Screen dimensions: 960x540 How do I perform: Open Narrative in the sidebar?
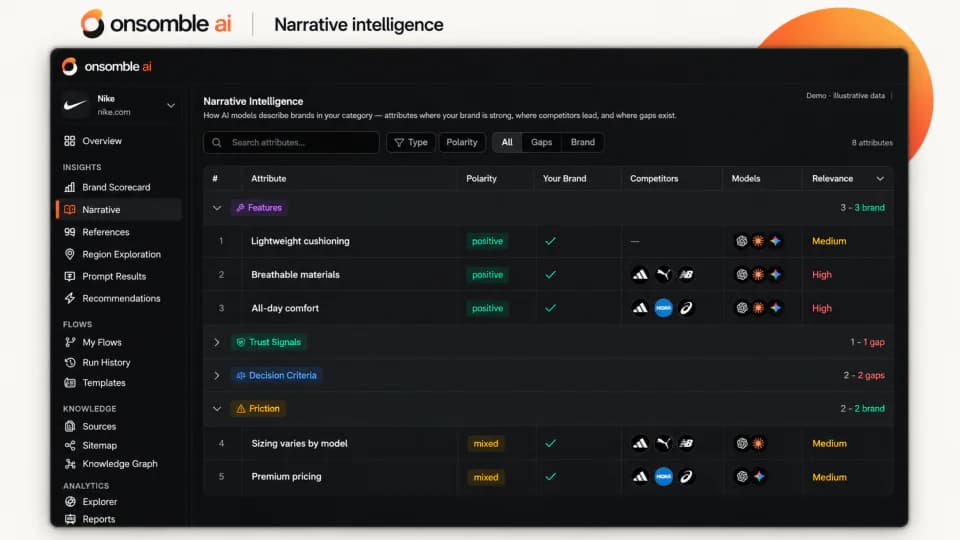(x=119, y=209)
